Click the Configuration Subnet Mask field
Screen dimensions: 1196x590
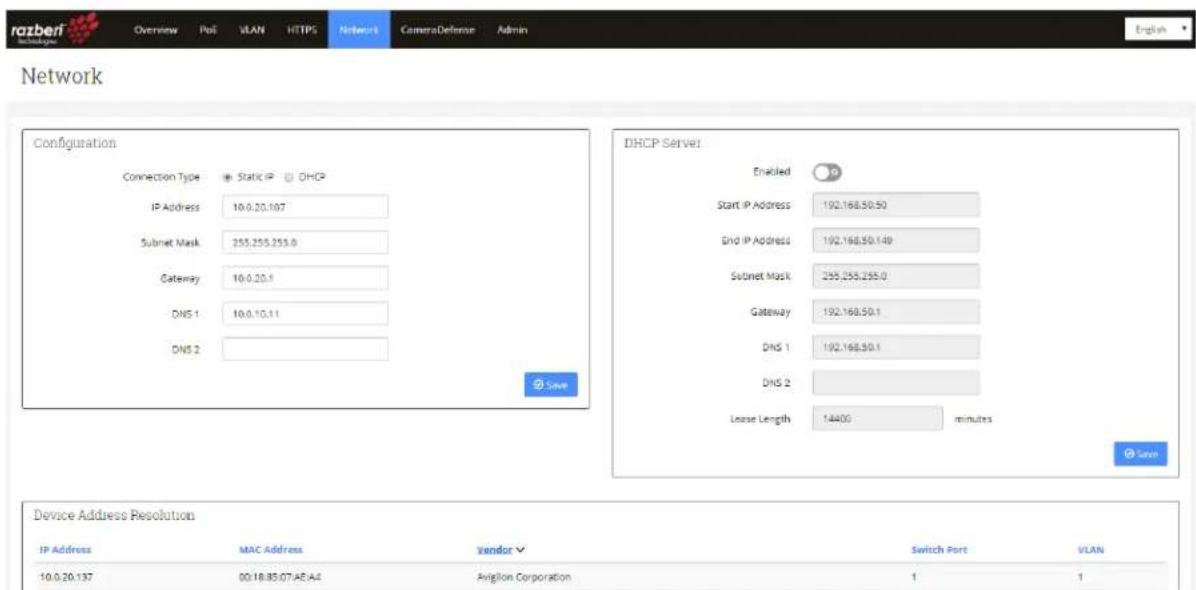[305, 242]
